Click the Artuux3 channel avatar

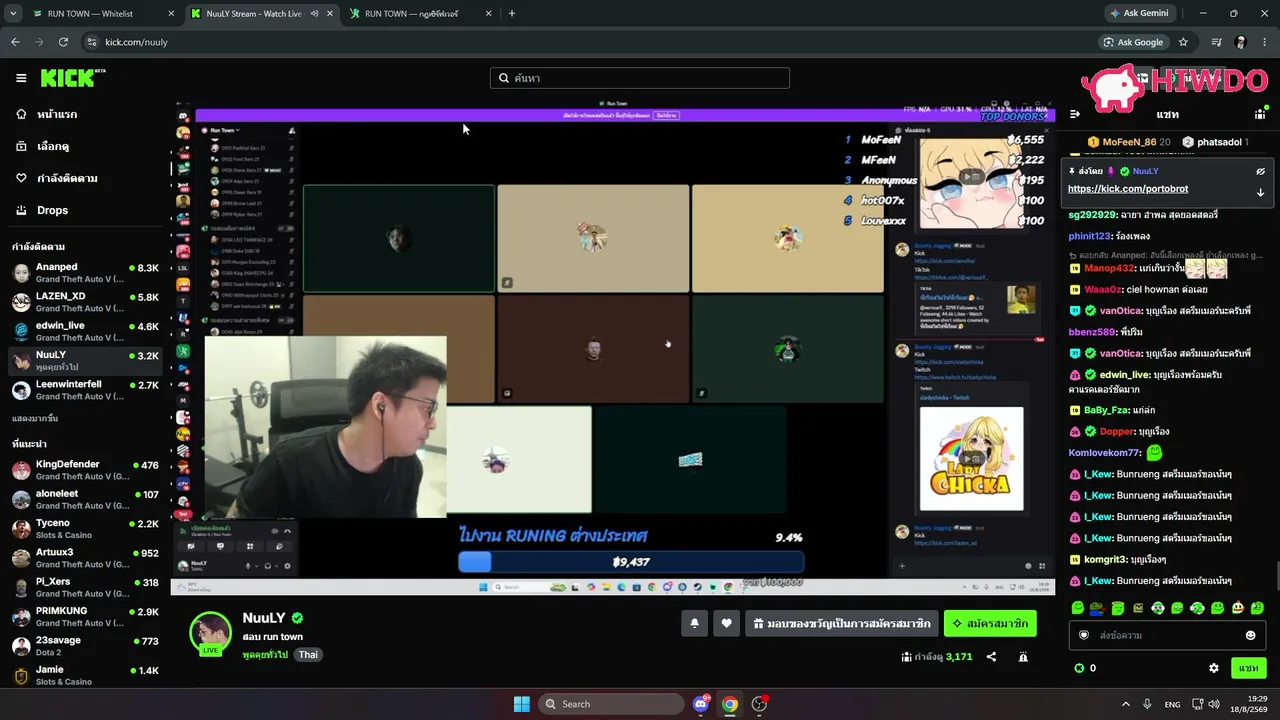21,558
